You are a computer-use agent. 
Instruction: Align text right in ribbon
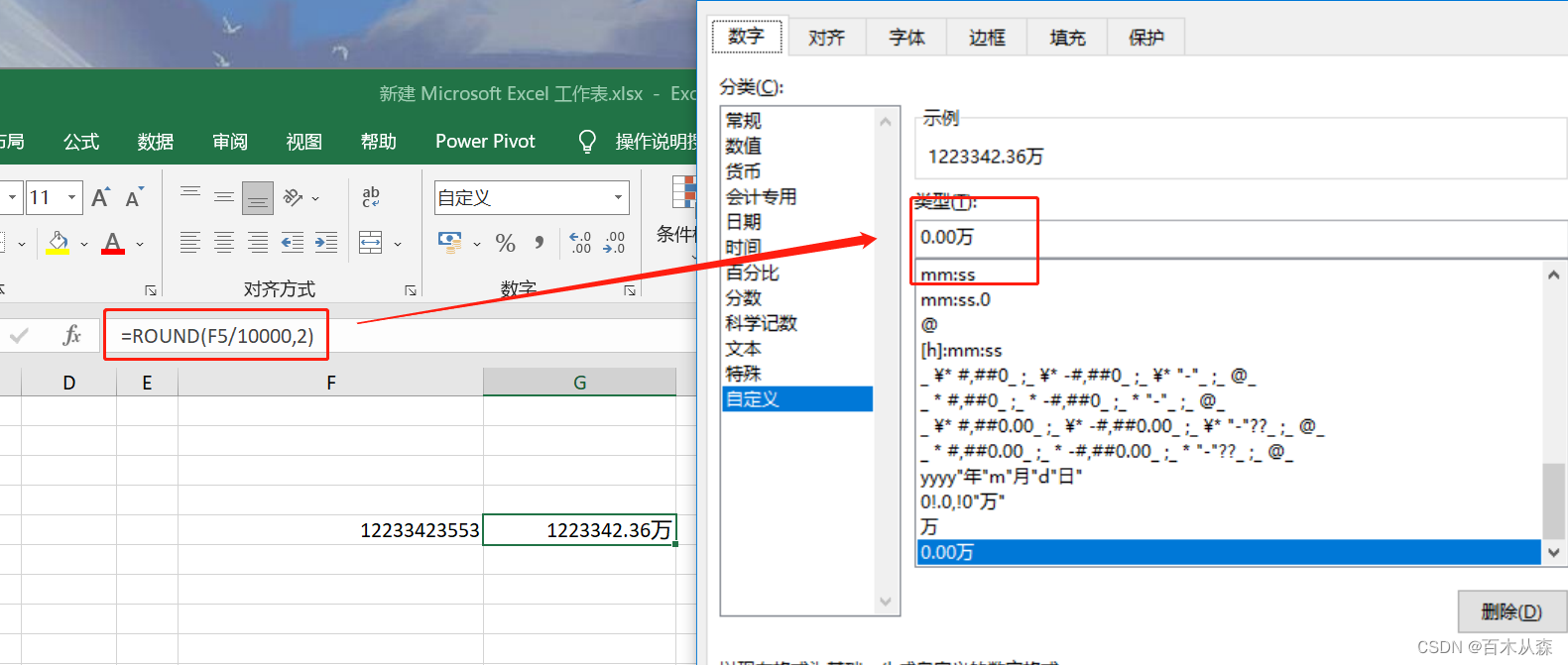[258, 242]
